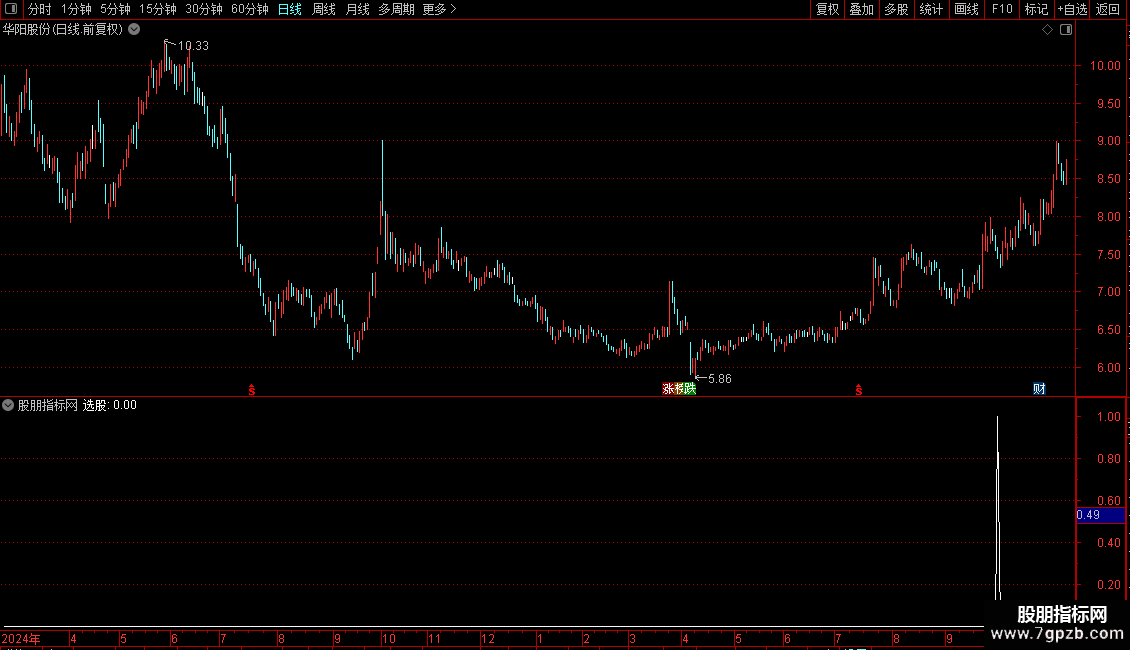Click the green 跌 event marker
This screenshot has height=650, width=1130.
coord(690,389)
